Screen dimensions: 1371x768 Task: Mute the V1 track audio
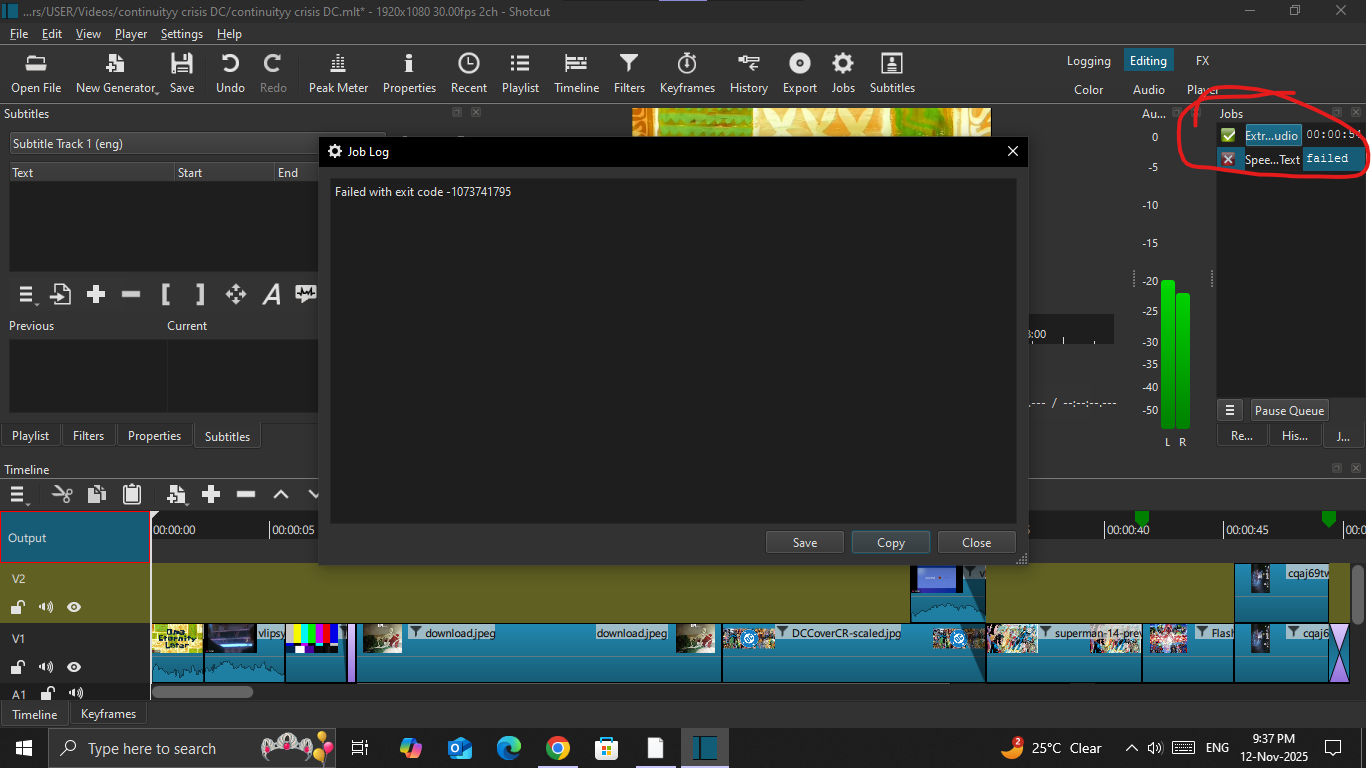[46, 667]
